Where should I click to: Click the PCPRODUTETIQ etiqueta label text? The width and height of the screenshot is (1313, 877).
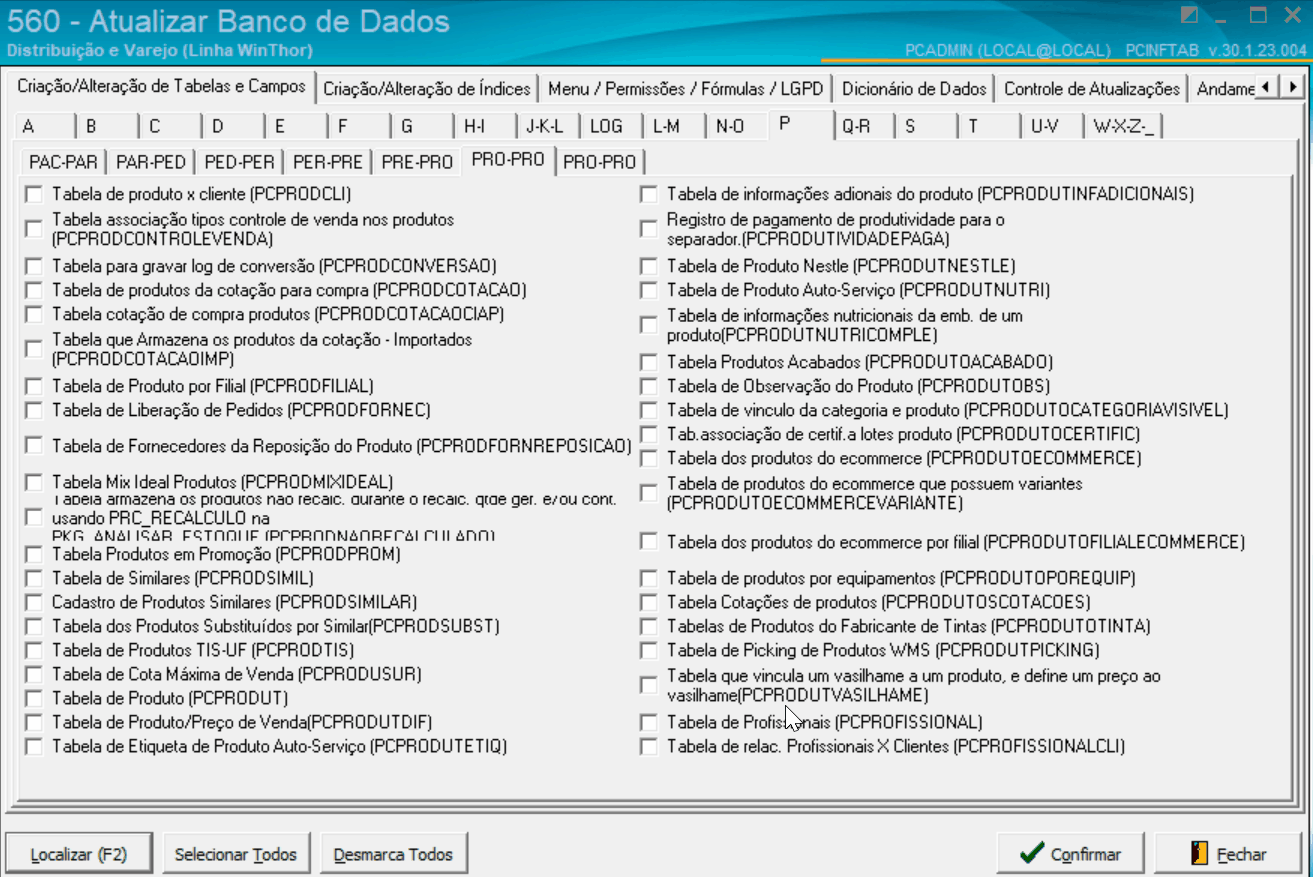[280, 746]
